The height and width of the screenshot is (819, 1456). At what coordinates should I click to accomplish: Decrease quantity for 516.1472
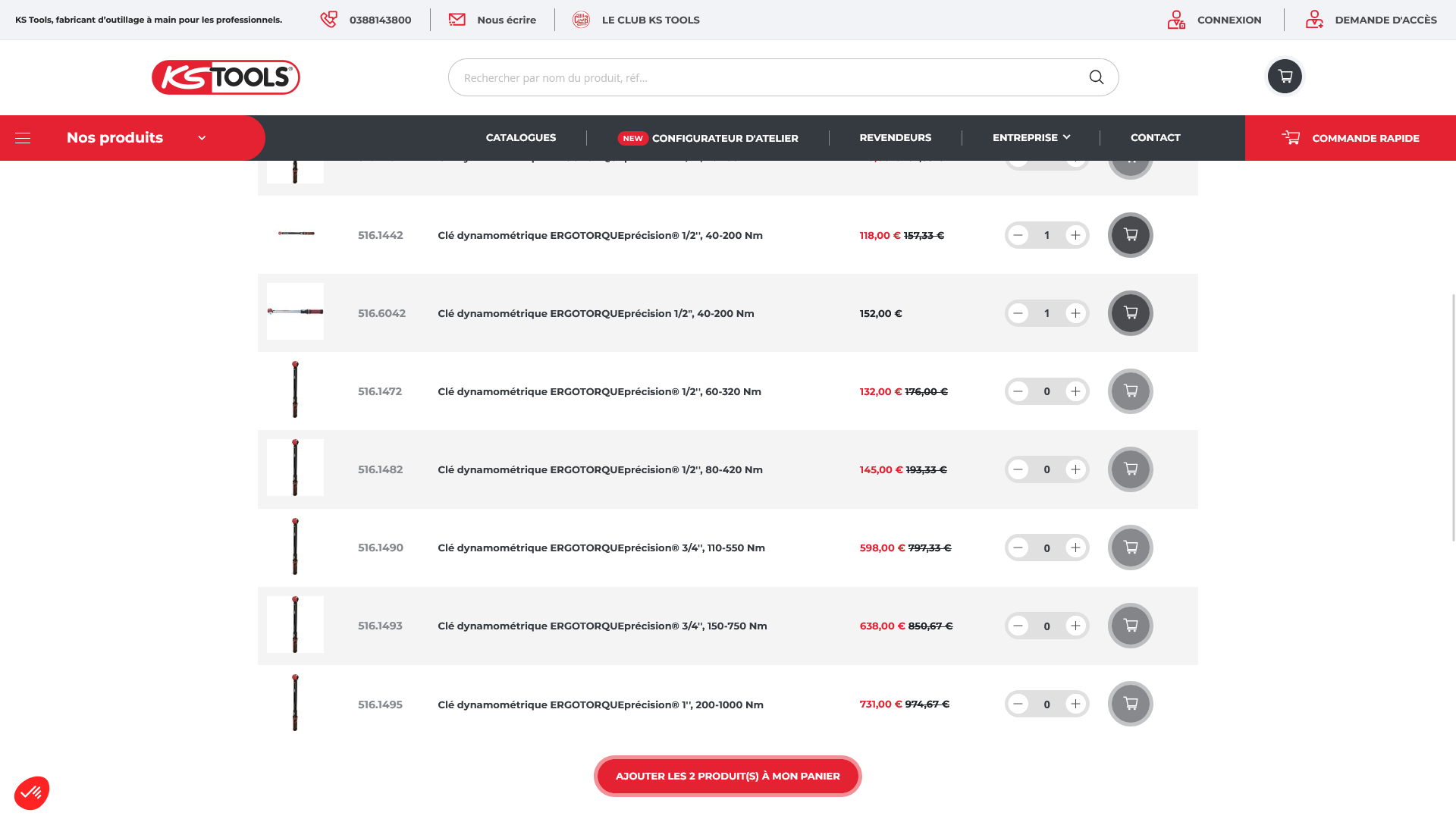(1018, 391)
